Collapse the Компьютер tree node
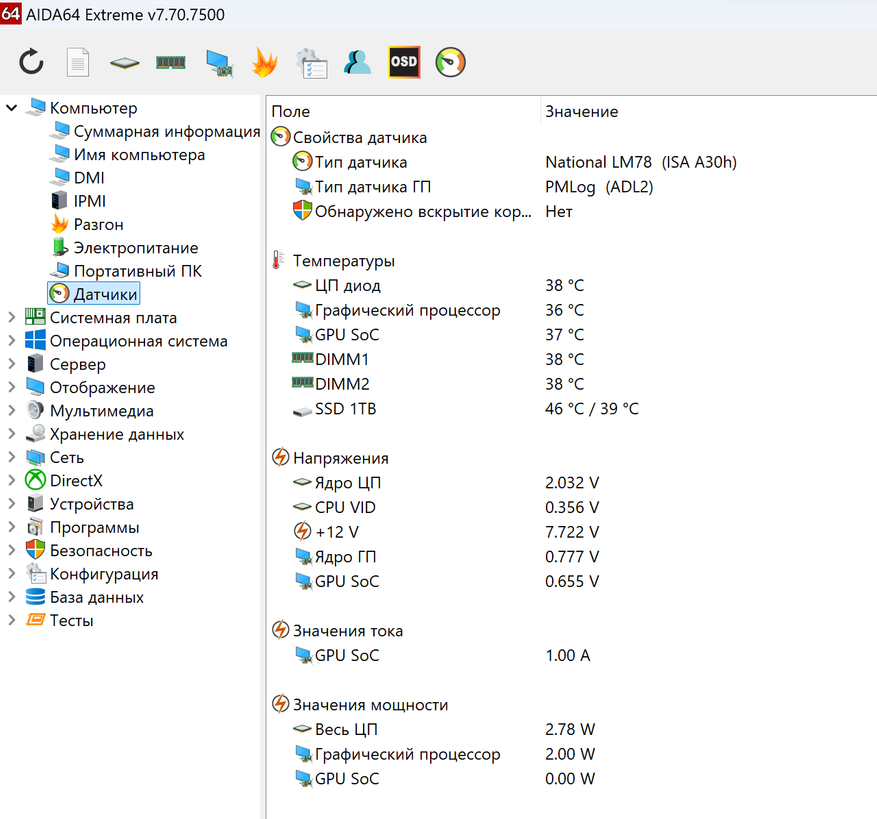This screenshot has height=819, width=877. pyautogui.click(x=12, y=108)
